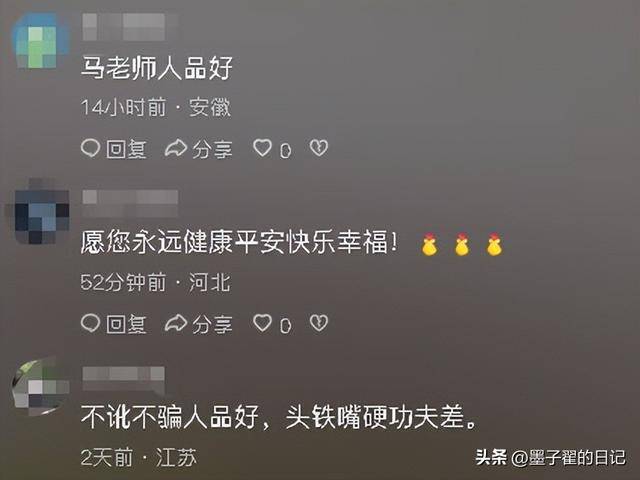Viewport: 640px width, 480px height.
Task: Tap share arrow icon under Hebei comment
Action: (x=176, y=324)
